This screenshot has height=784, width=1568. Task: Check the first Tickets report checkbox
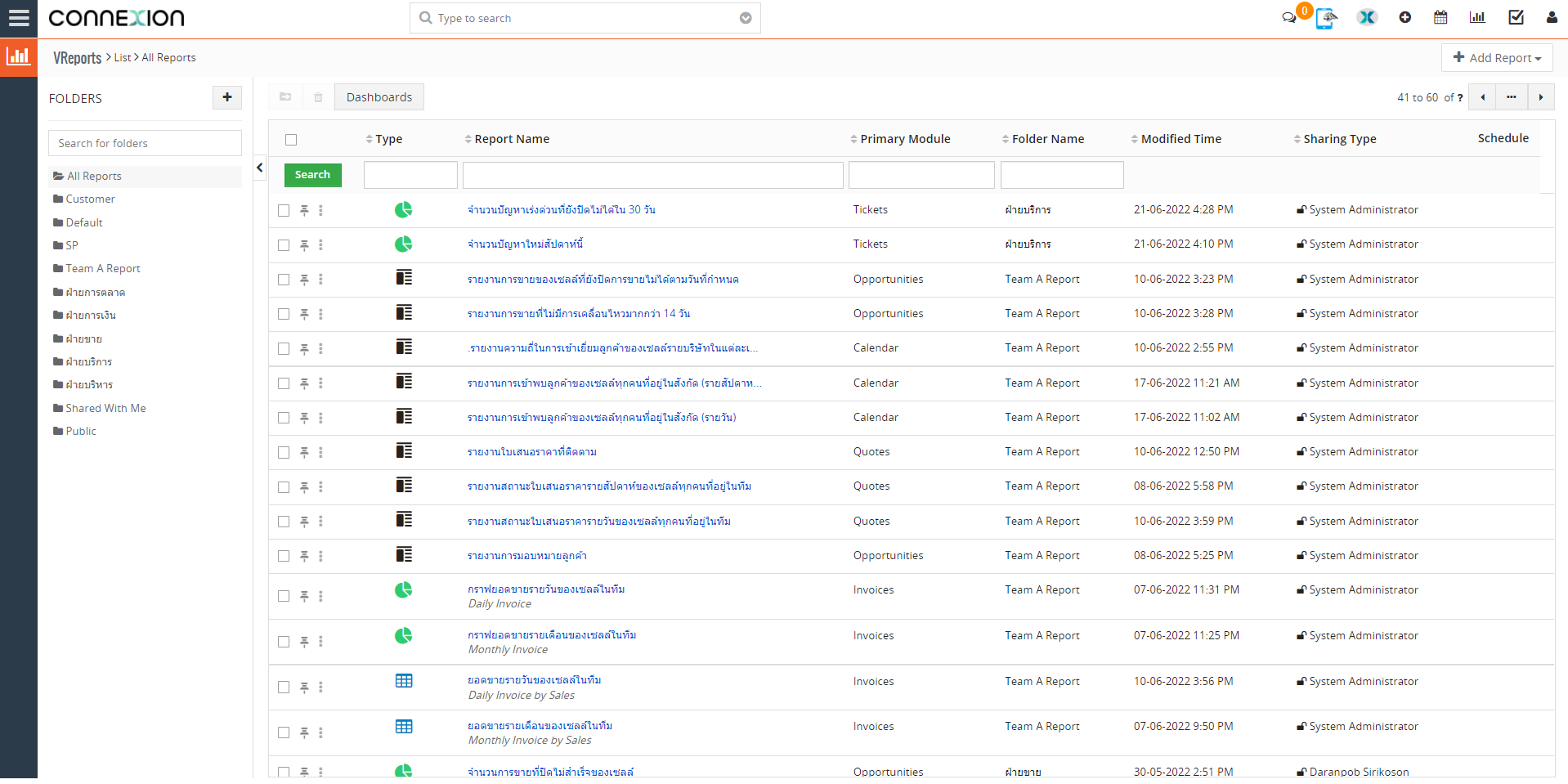click(284, 211)
